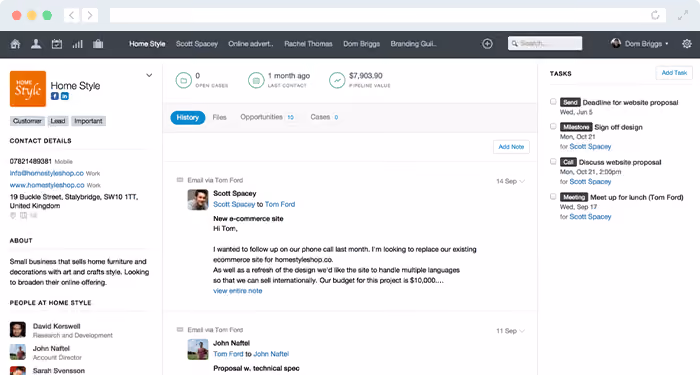Open the sales pipeline chart icon
The image size is (700, 375).
[78, 44]
